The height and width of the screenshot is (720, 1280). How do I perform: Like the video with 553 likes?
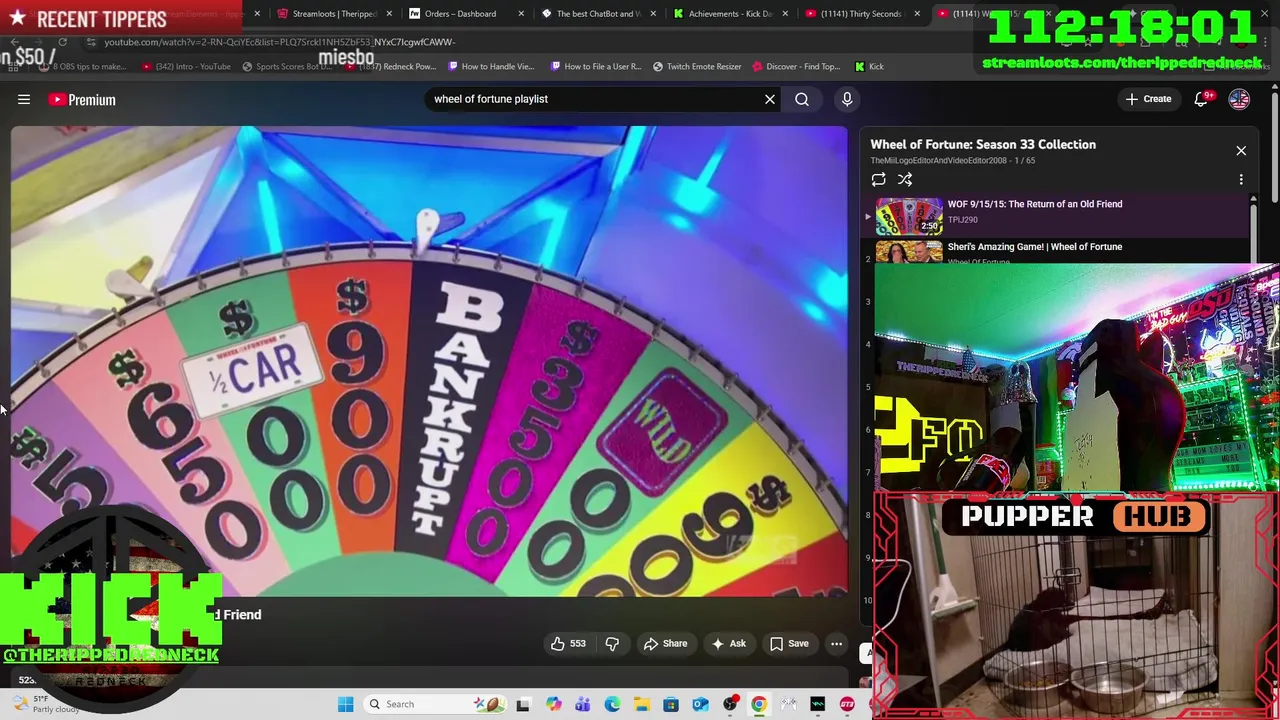568,644
